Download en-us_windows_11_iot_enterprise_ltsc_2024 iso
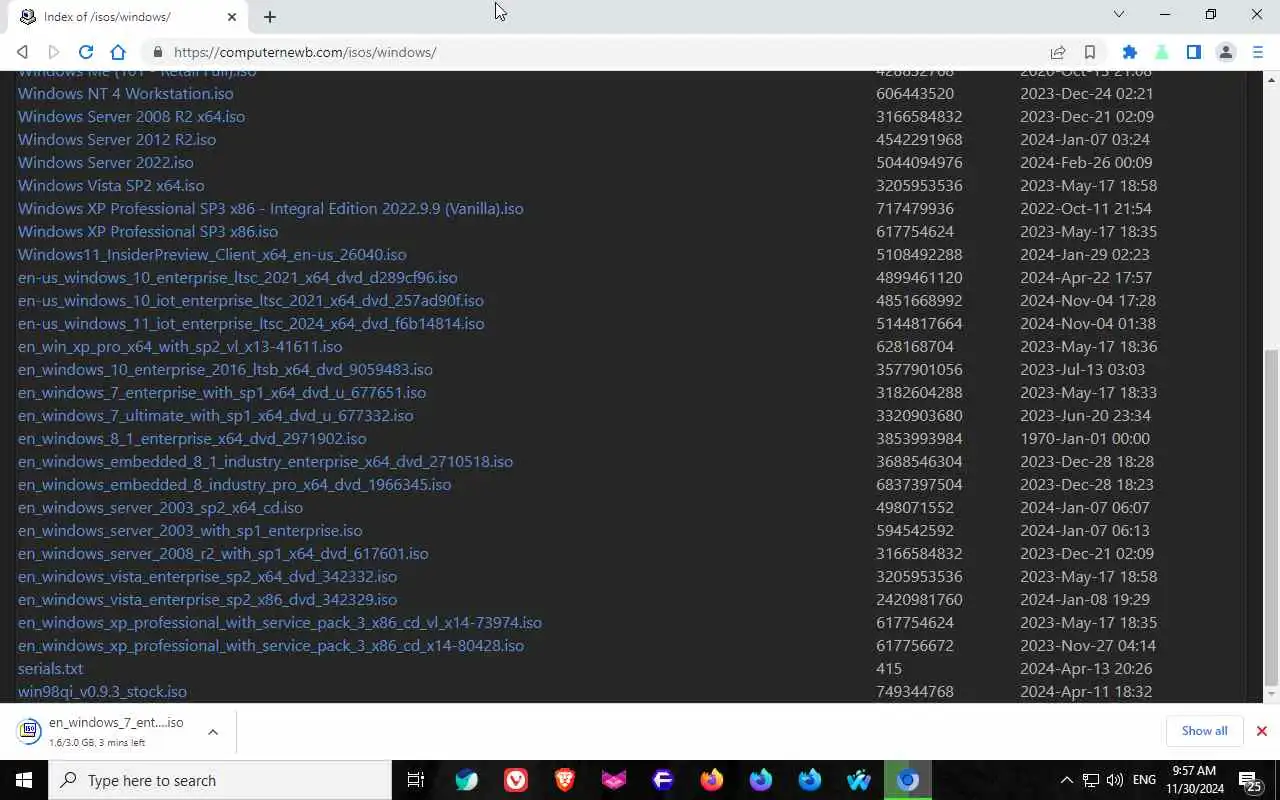Screen dimensions: 1280x800 click(251, 323)
